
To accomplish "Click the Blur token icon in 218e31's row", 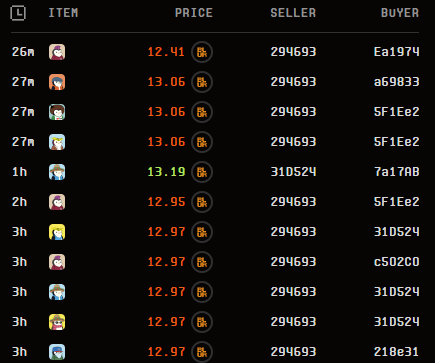I will pos(202,352).
